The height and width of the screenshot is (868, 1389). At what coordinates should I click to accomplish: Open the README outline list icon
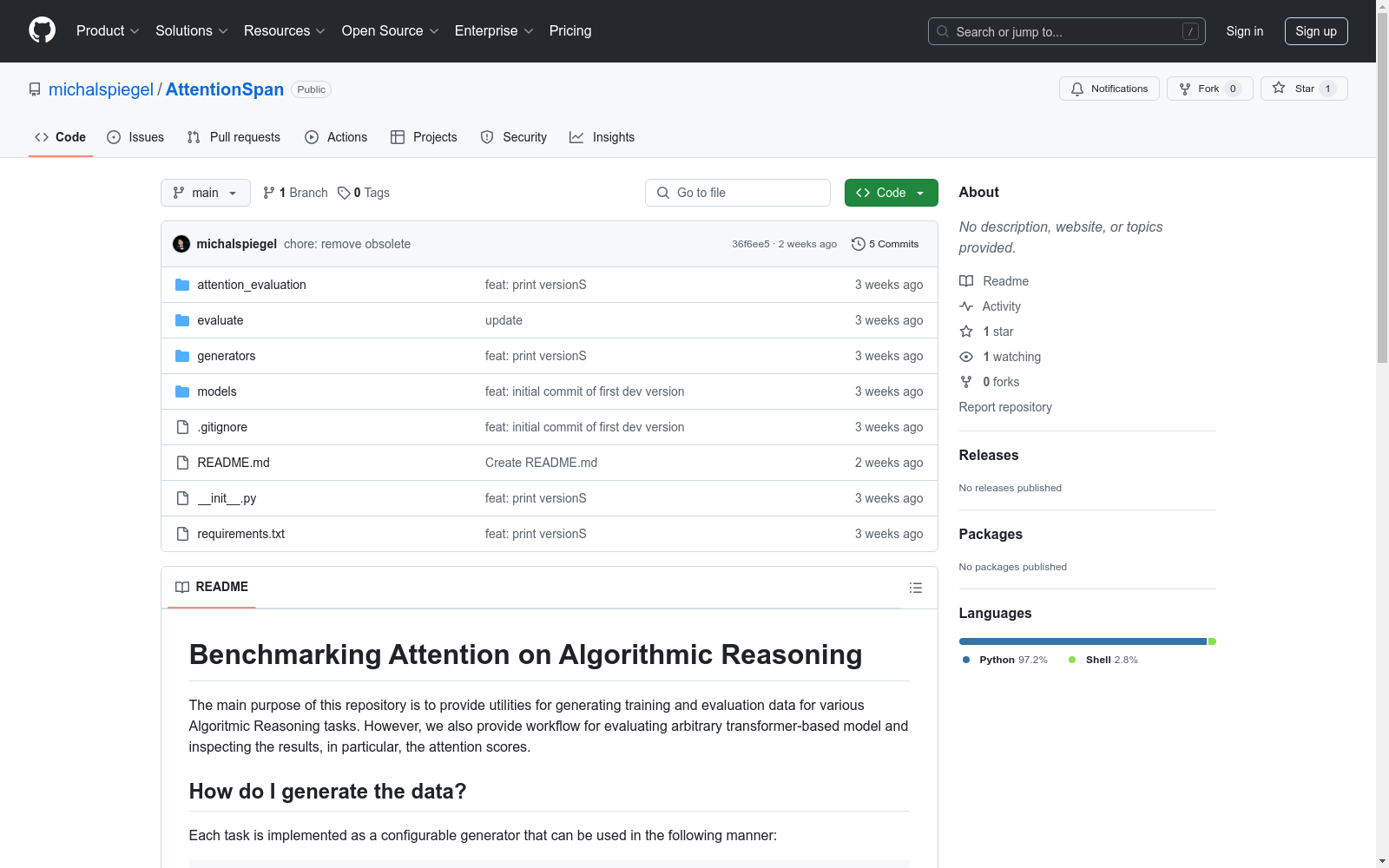pyautogui.click(x=916, y=588)
